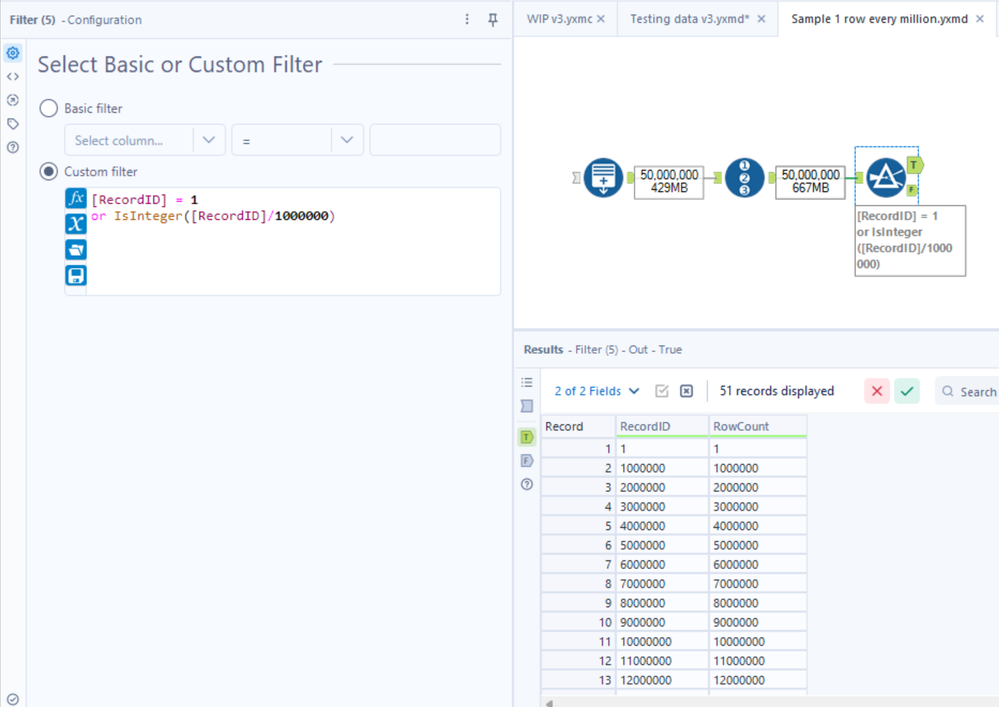Click the fx functions icon in expression editor
999x707 pixels.
pos(76,198)
